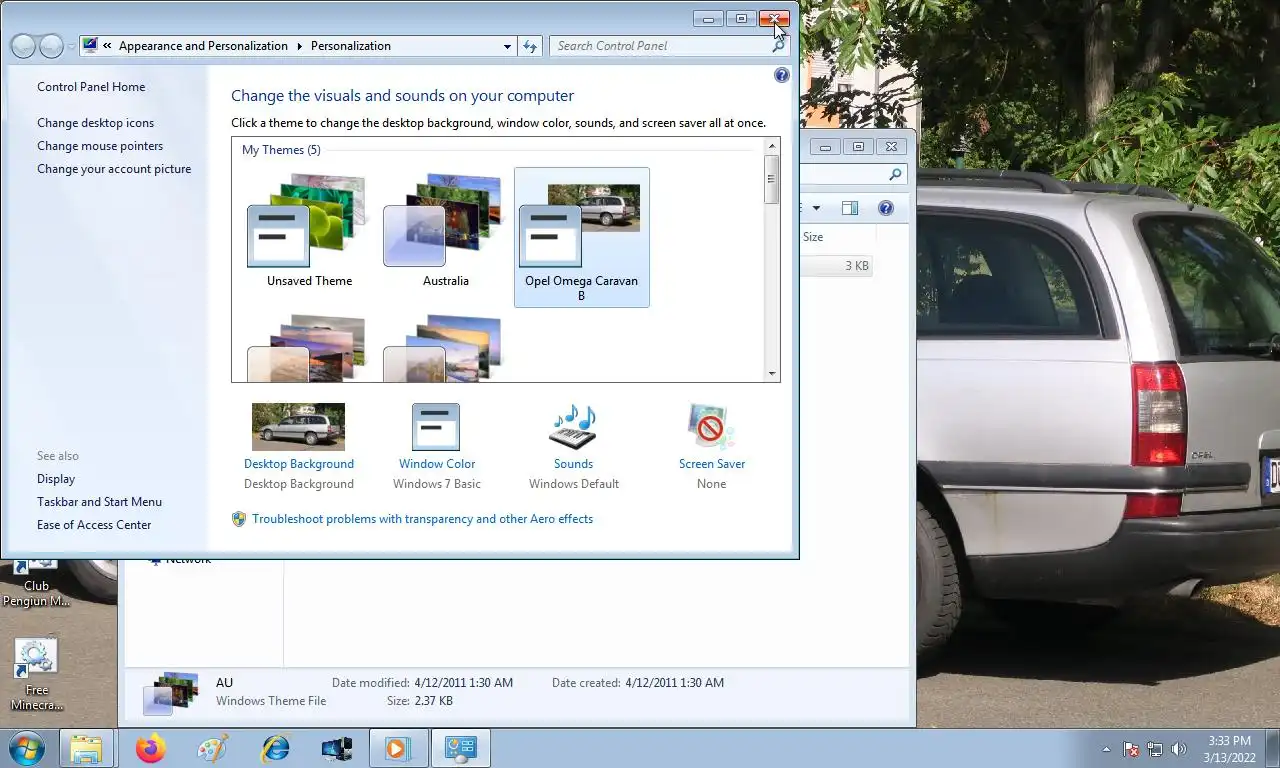
Task: Open Ease of Access Center
Action: (94, 525)
